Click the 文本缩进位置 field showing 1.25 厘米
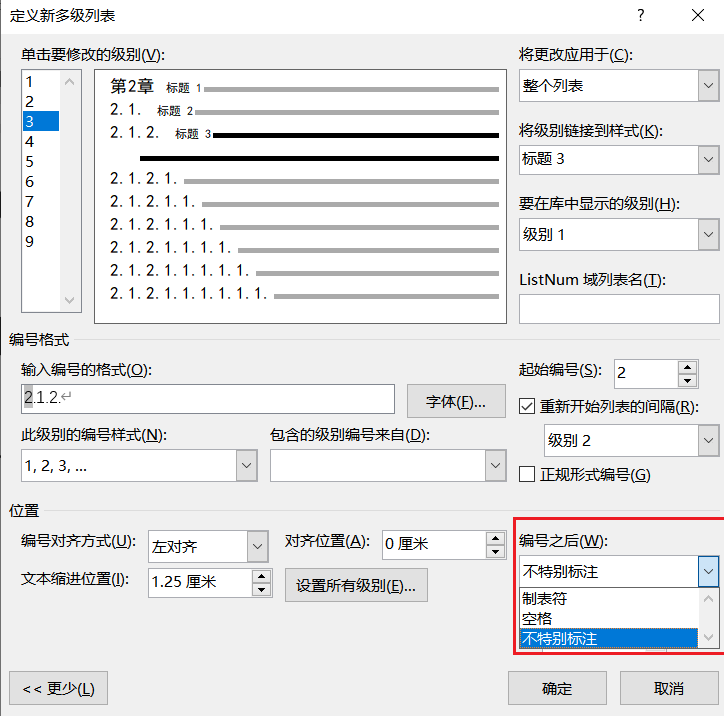Image resolution: width=724 pixels, height=716 pixels. pos(200,582)
